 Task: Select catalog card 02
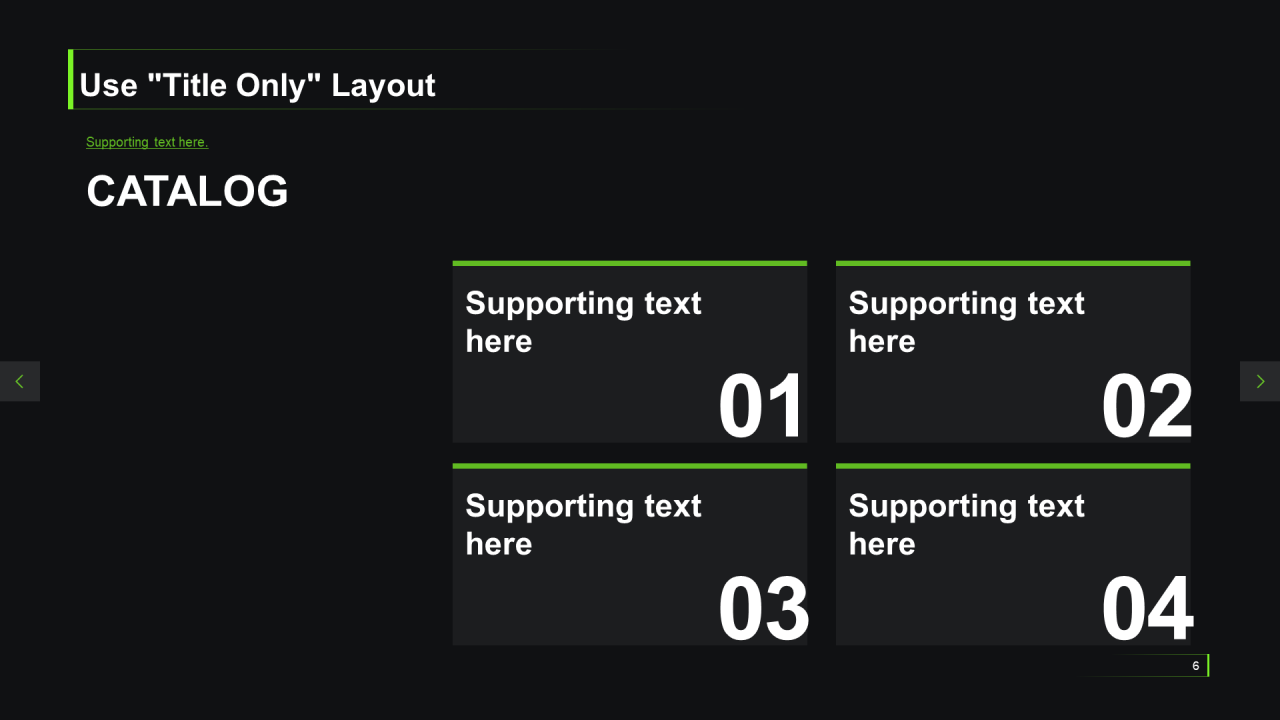[x=1013, y=352]
